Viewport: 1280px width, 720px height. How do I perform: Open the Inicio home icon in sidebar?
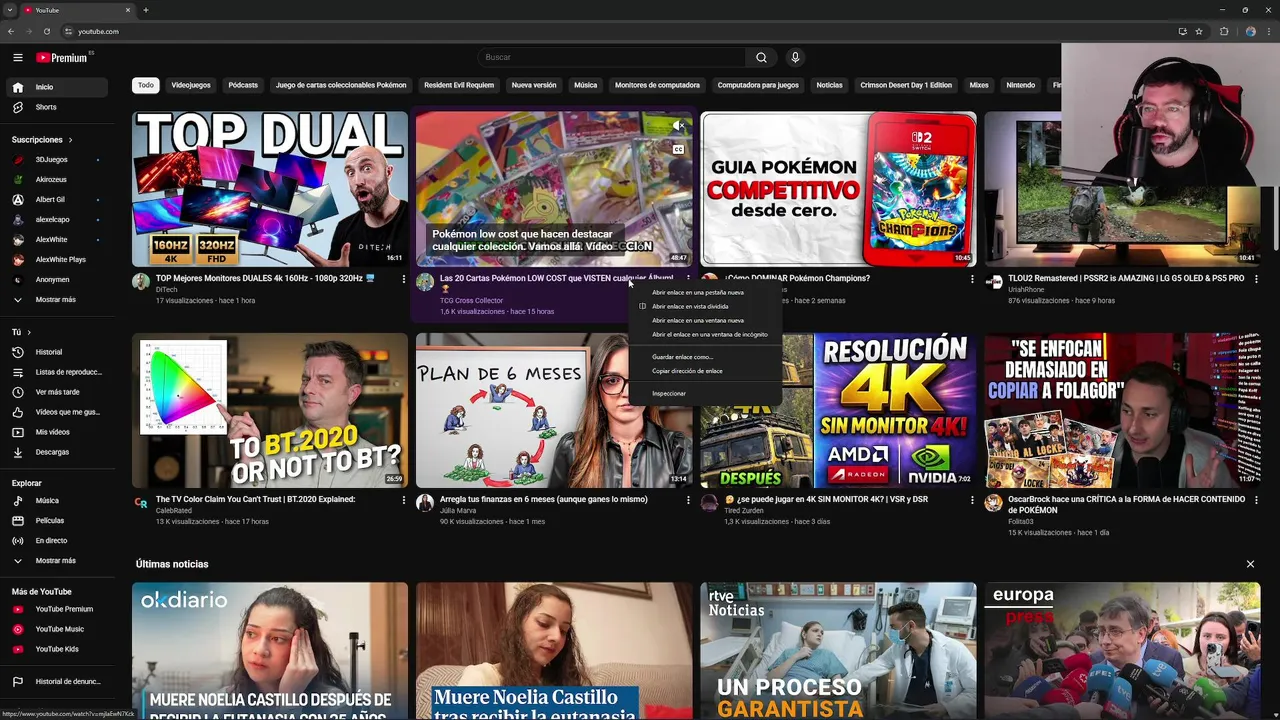click(17, 87)
